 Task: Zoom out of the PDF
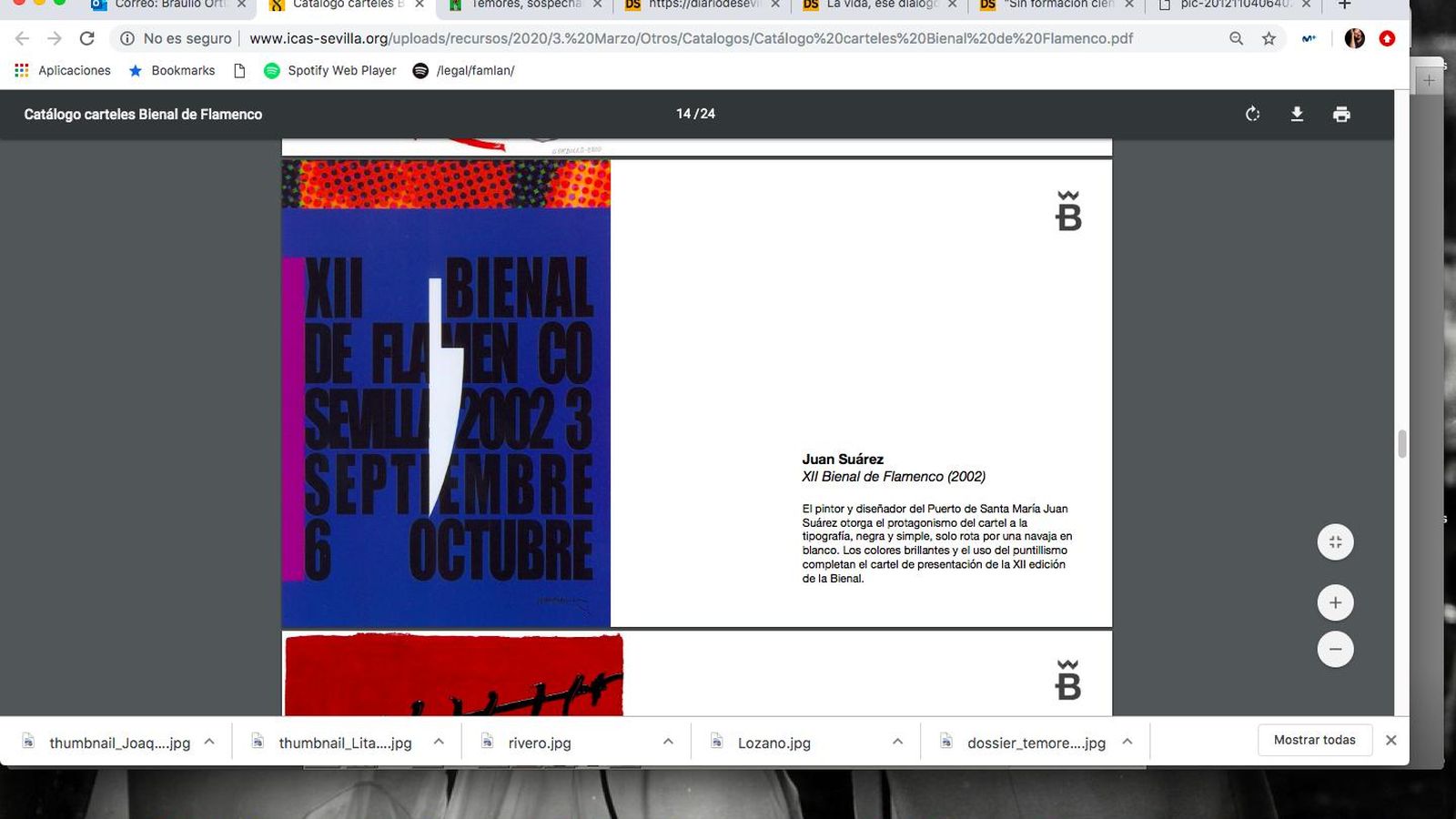[1335, 649]
